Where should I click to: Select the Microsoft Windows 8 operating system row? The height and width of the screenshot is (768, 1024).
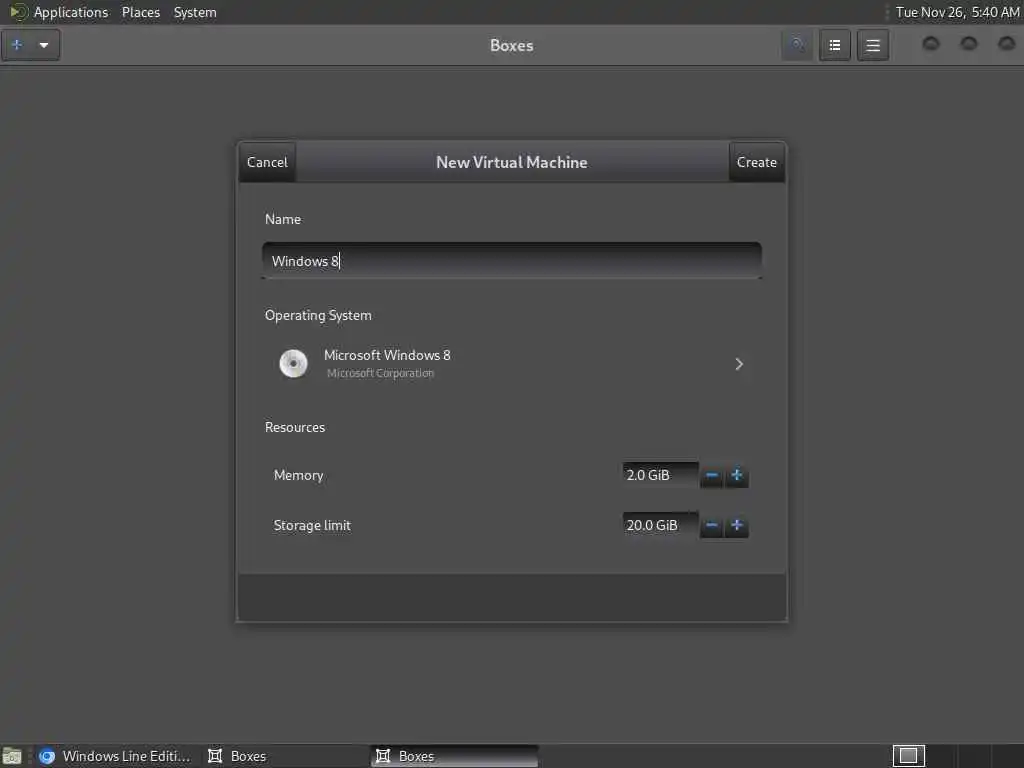tap(511, 364)
